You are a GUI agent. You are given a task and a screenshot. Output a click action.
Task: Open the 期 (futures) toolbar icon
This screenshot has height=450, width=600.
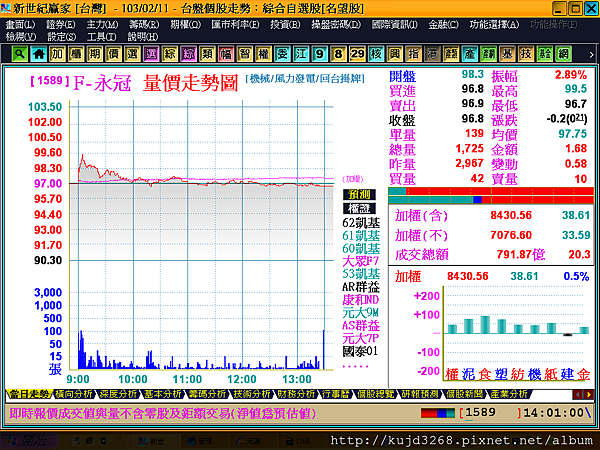coord(95,54)
